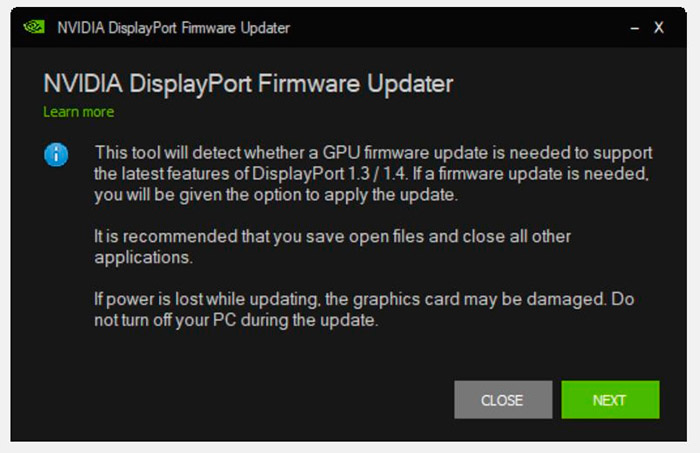Click the NVIDIA eye logo in title bar

(x=34, y=28)
